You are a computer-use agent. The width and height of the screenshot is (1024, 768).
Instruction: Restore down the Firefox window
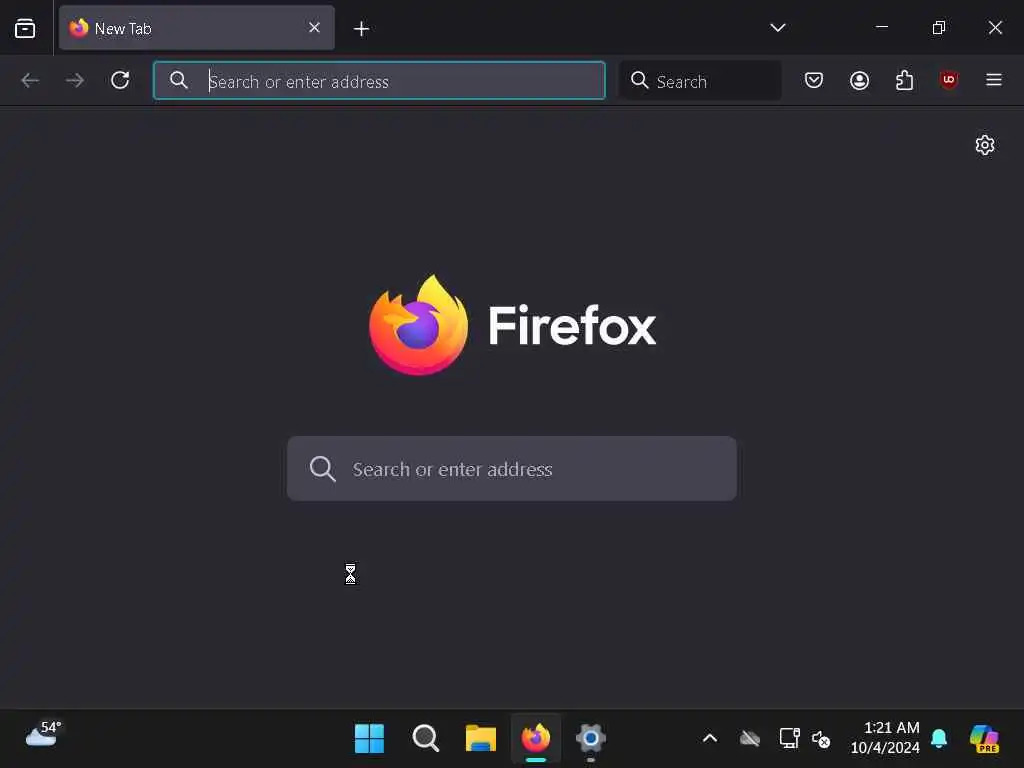(938, 27)
